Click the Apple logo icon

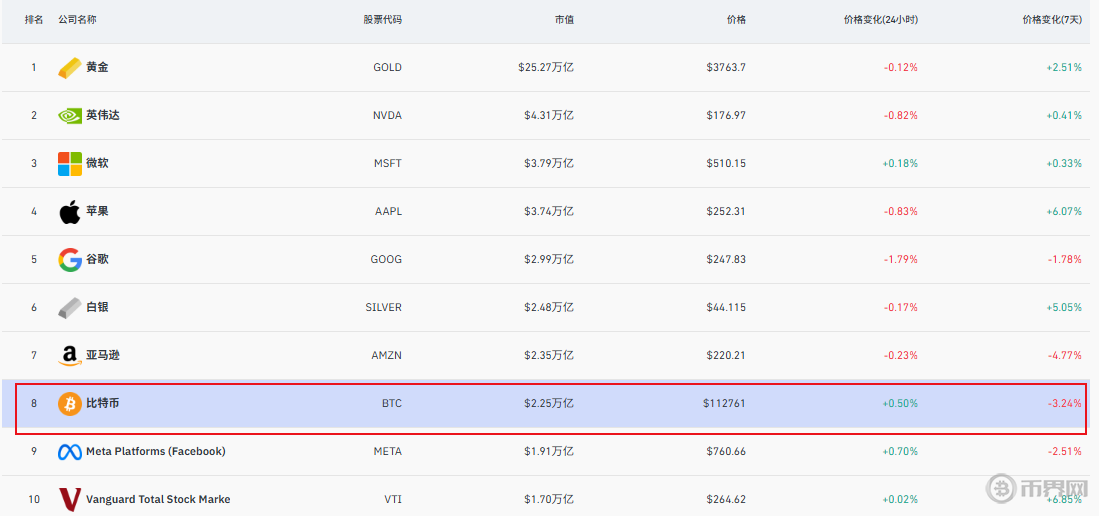(x=69, y=212)
